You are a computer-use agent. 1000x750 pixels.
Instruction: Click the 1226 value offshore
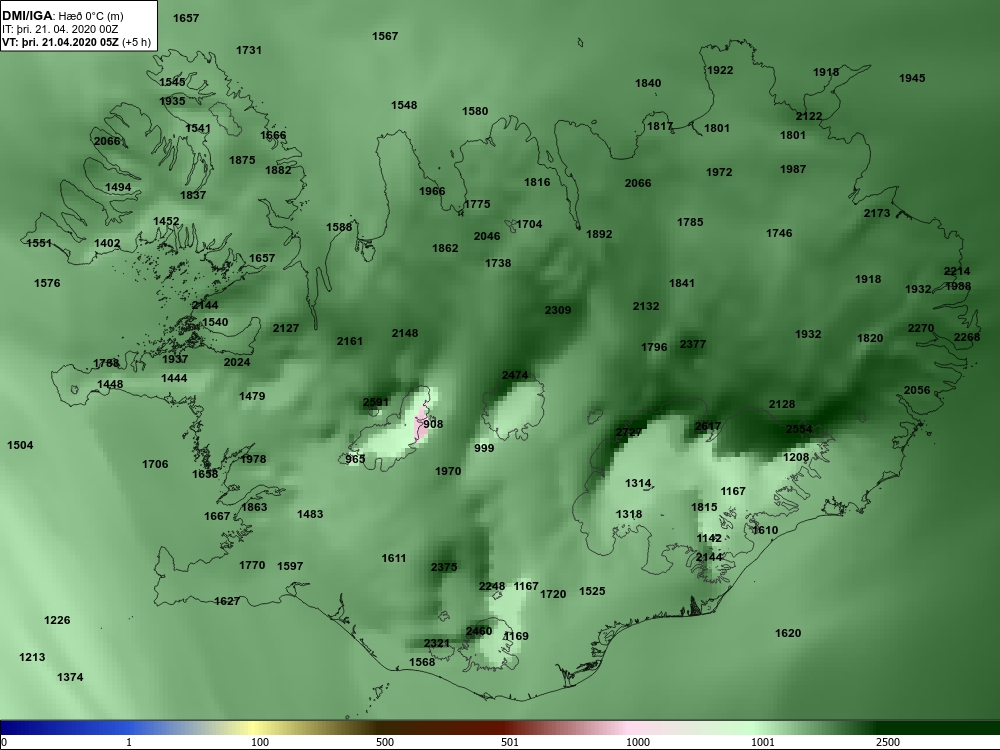coord(57,620)
